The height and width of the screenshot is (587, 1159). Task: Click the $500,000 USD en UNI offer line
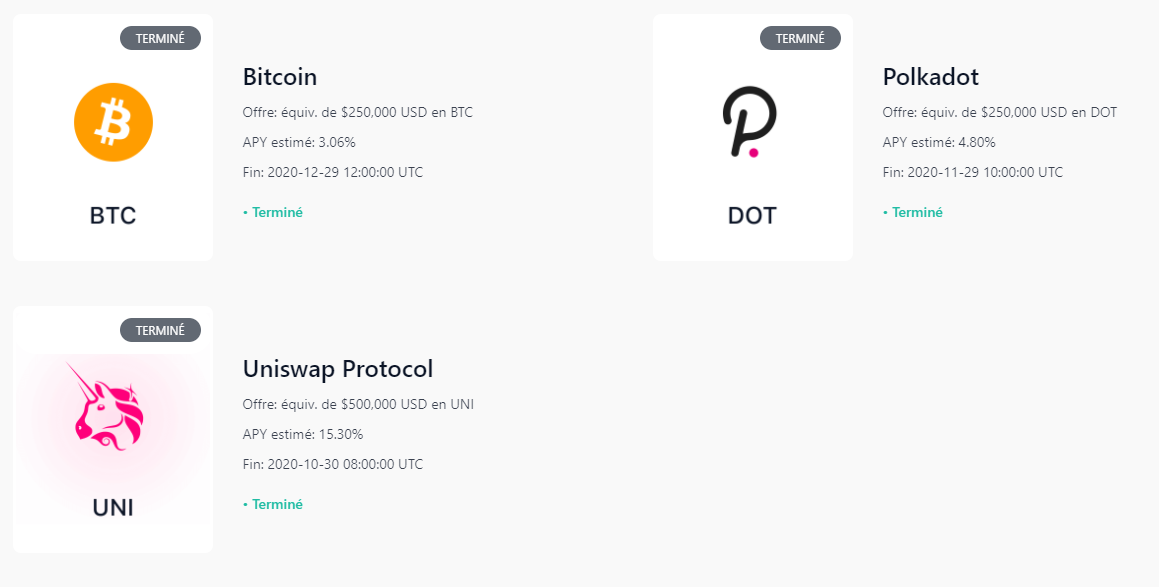click(358, 404)
